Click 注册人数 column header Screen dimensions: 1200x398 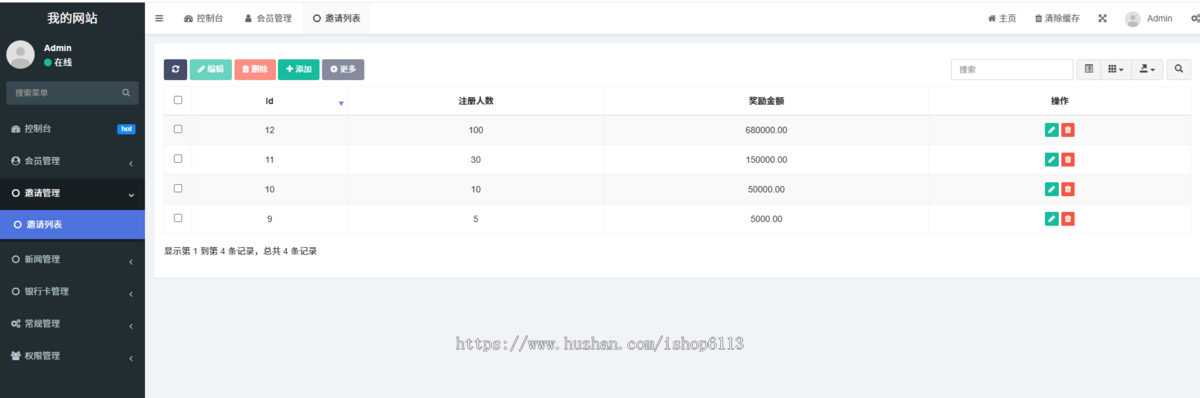pyautogui.click(x=476, y=101)
